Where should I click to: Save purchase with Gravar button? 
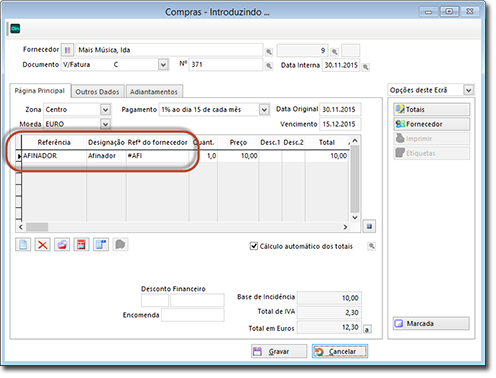(x=279, y=351)
